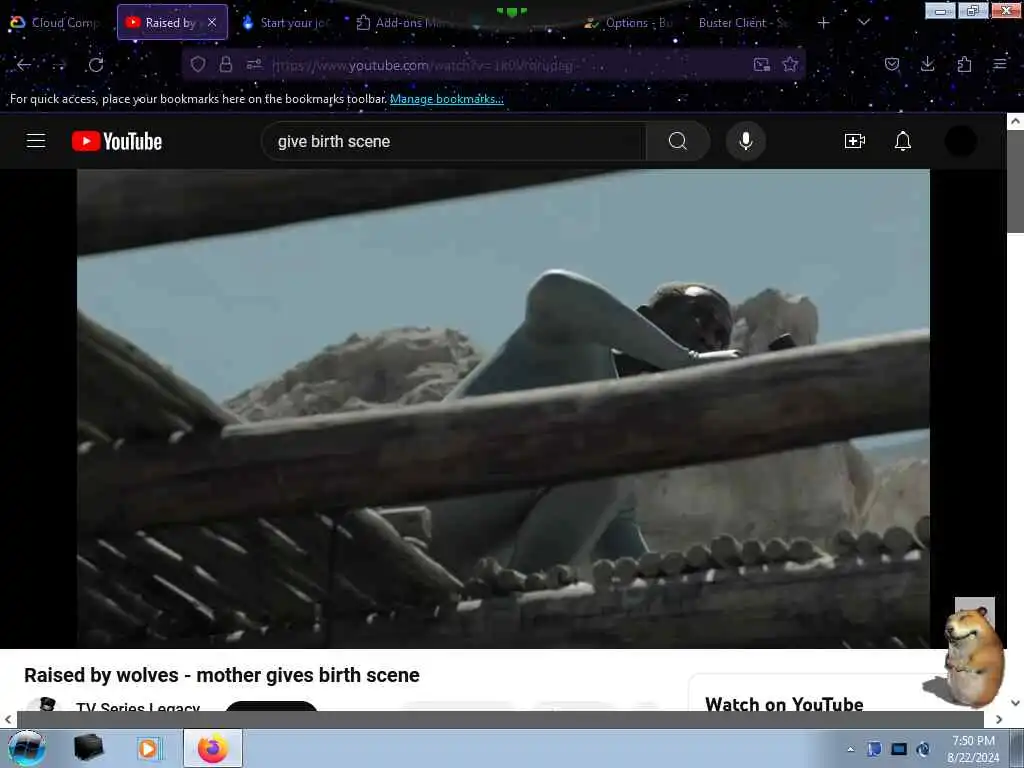The image size is (1024, 768).
Task: Click the vertical scrollbar down arrow
Action: click(x=1015, y=703)
